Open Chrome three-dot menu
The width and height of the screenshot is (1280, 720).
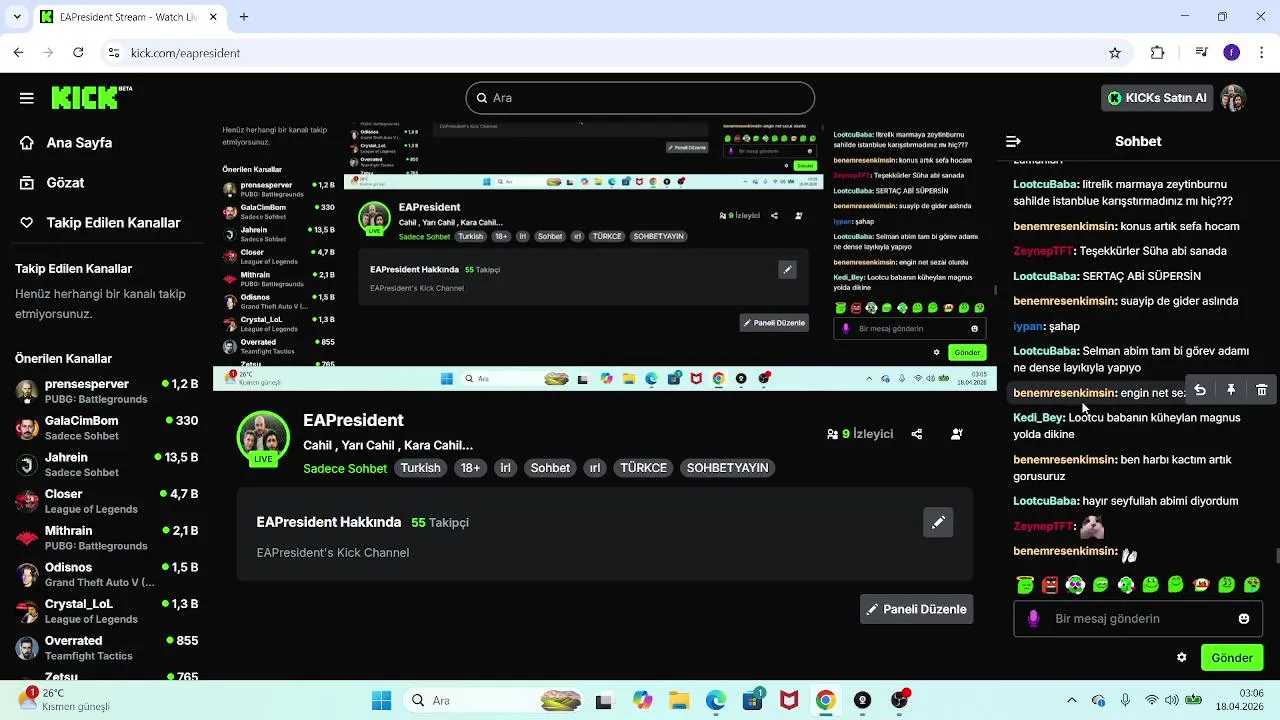pos(1262,53)
